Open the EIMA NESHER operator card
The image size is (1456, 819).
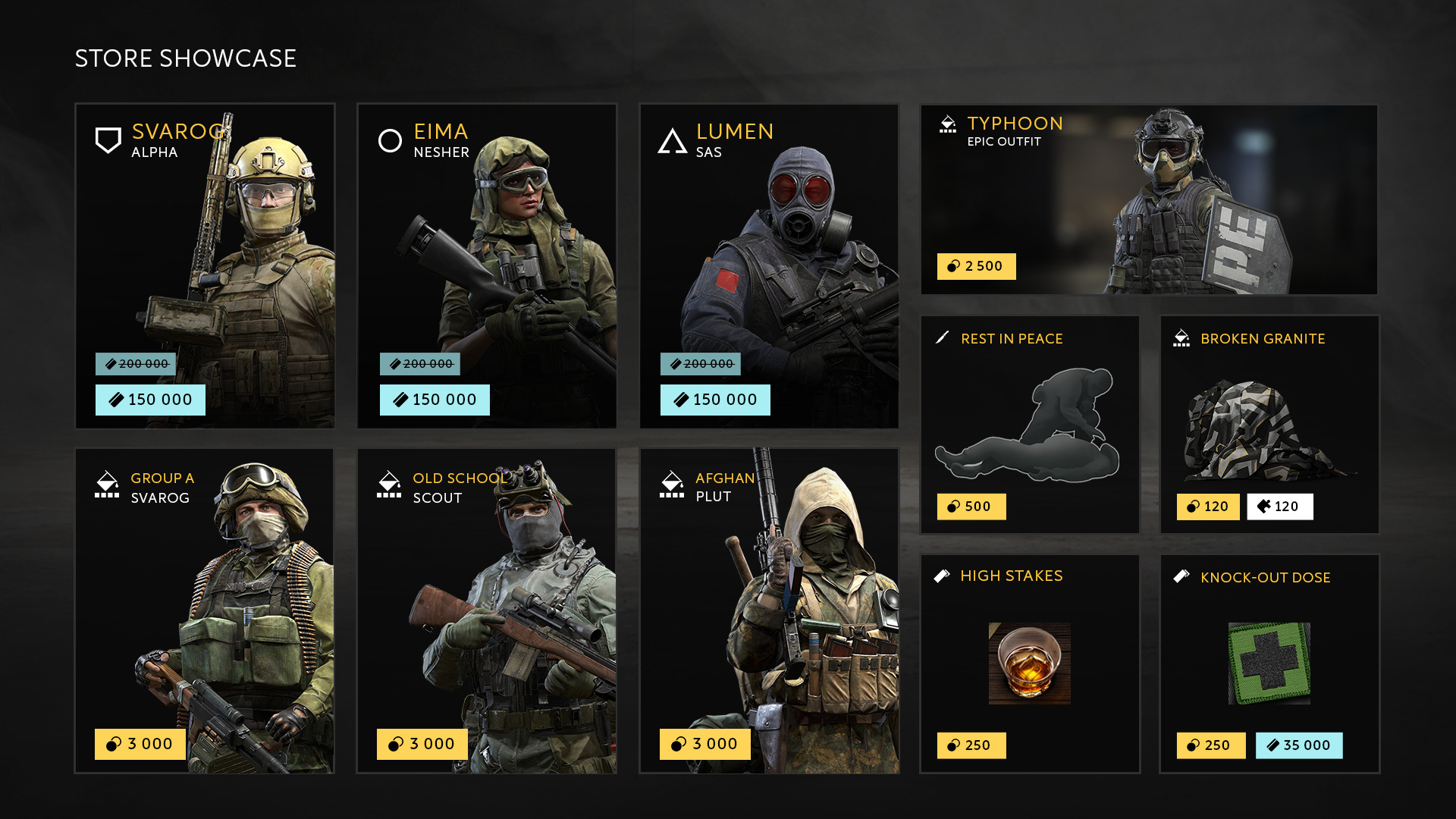(x=487, y=266)
